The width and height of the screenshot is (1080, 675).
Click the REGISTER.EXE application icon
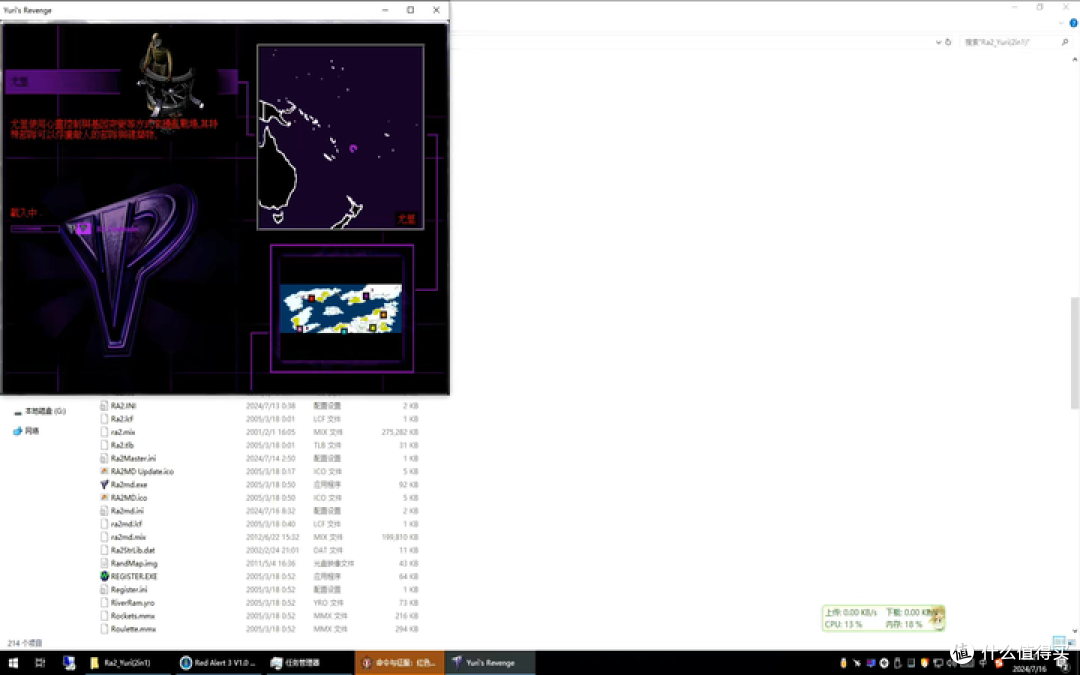tap(104, 576)
